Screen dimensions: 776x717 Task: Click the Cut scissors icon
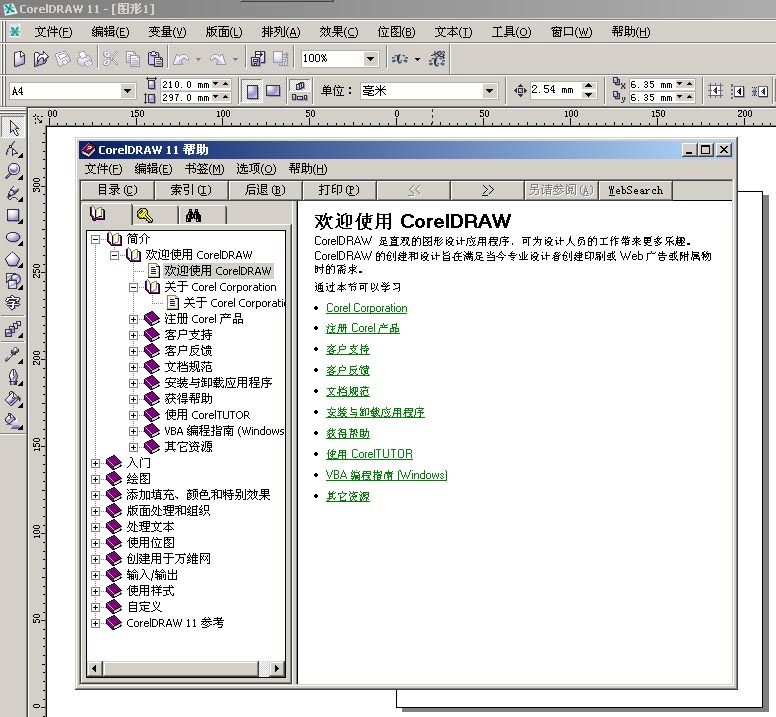click(110, 59)
